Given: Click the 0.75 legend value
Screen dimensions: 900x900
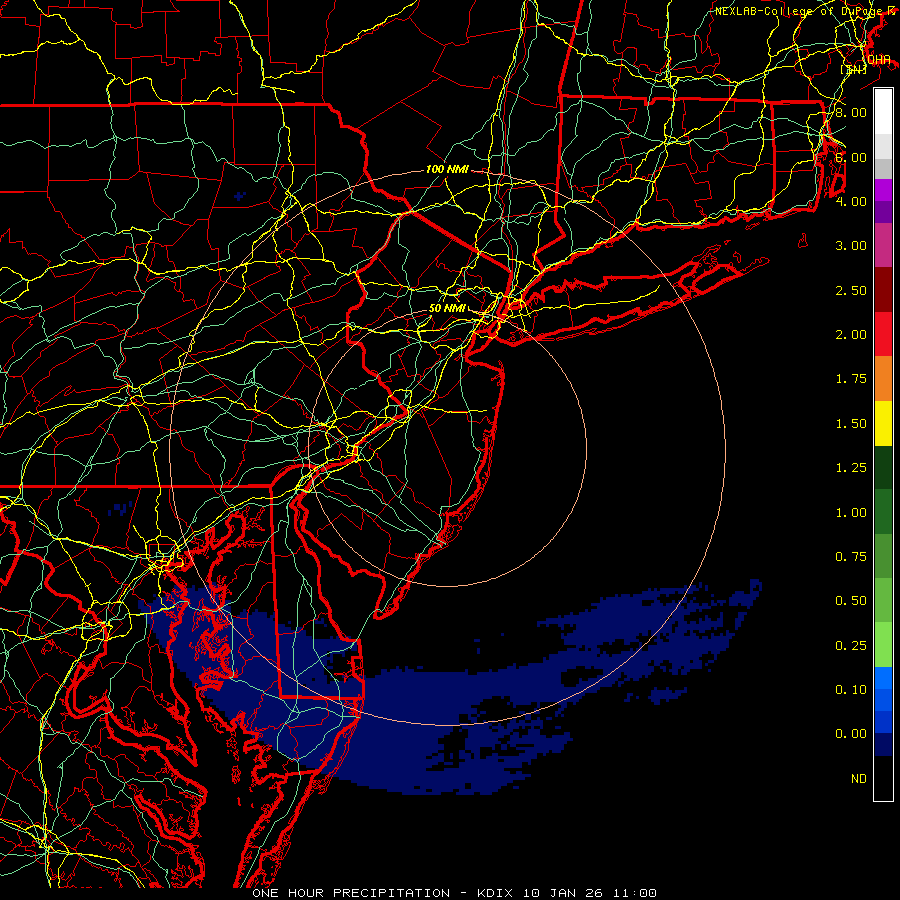Looking at the screenshot, I should (851, 557).
